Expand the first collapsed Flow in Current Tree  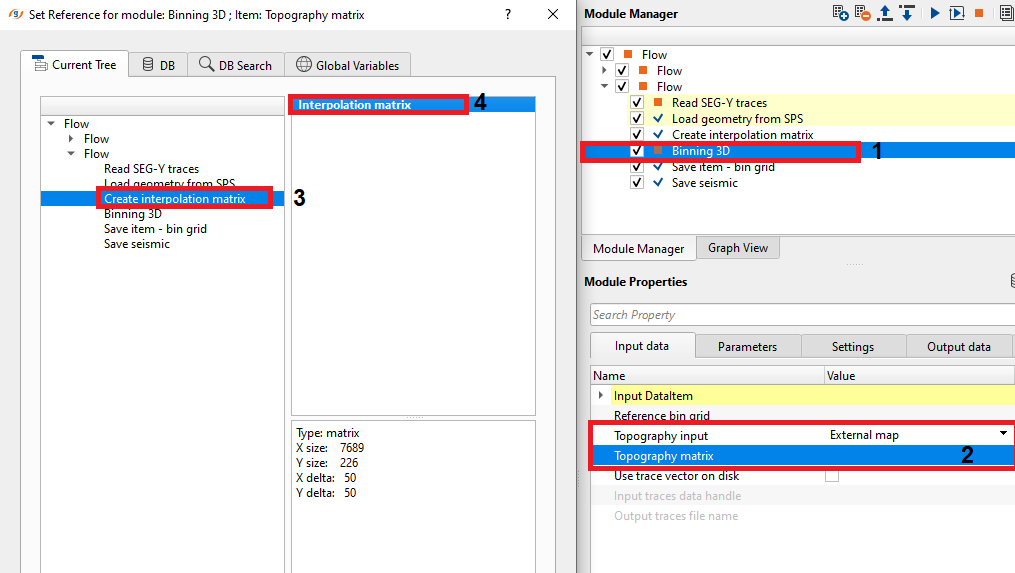pos(71,139)
